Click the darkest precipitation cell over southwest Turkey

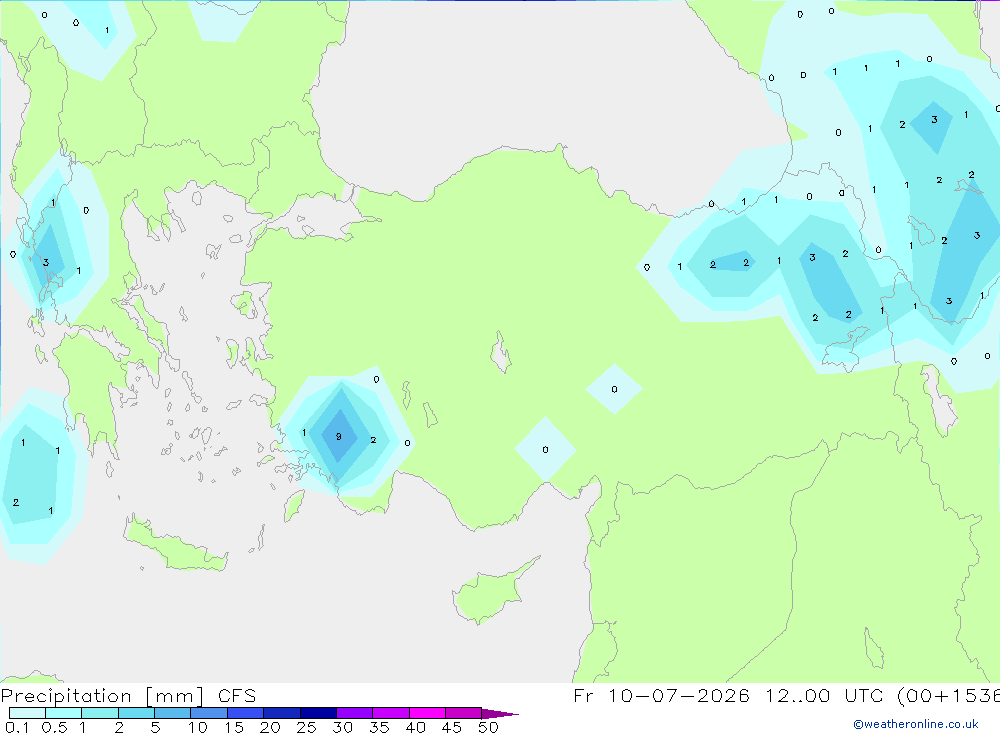339,436
